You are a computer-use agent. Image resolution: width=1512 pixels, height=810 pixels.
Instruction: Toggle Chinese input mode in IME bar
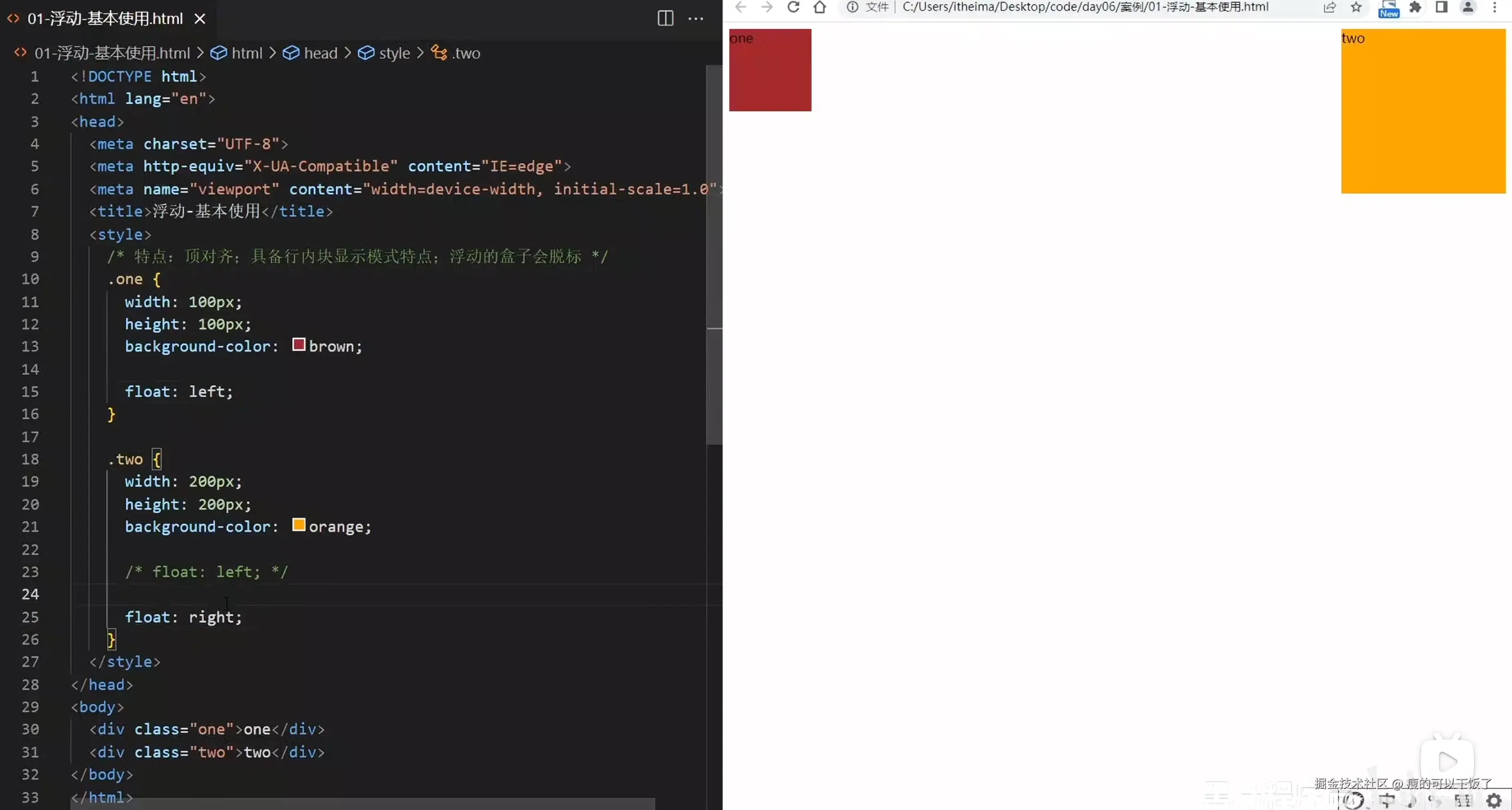(1387, 800)
